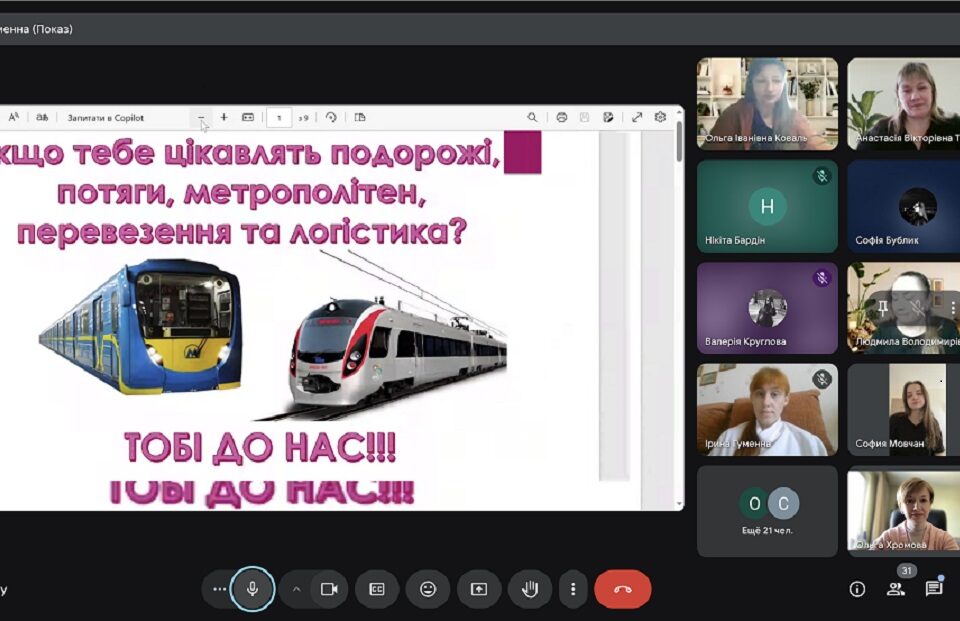The height and width of the screenshot is (621, 960).
Task: Click the PDF print icon
Action: click(x=562, y=117)
